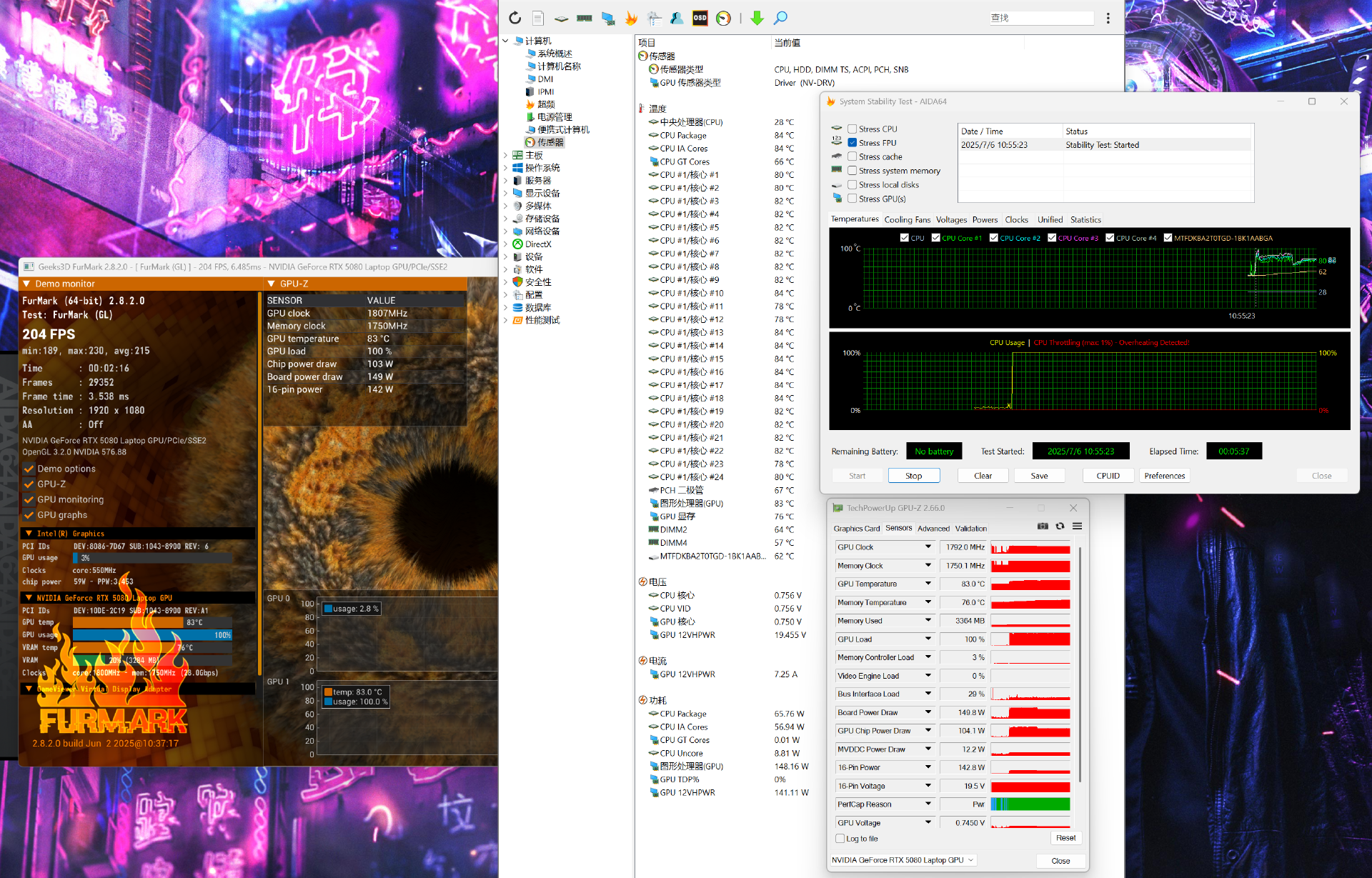Click the Preferences button
Image resolution: width=1372 pixels, height=878 pixels.
tap(1164, 476)
